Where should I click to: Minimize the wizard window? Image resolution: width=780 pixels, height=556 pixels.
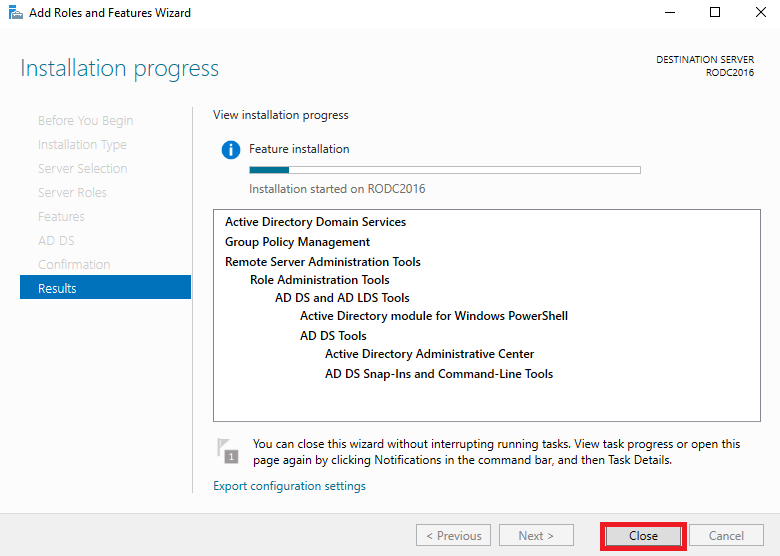click(670, 12)
